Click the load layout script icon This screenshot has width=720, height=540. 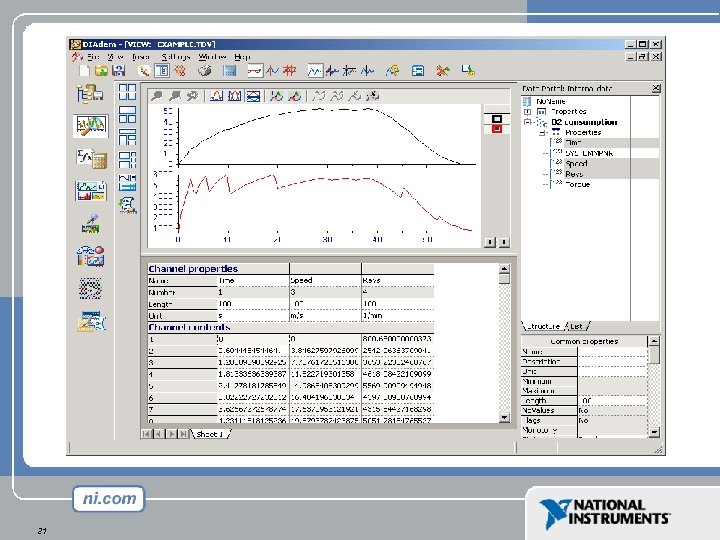127,205
